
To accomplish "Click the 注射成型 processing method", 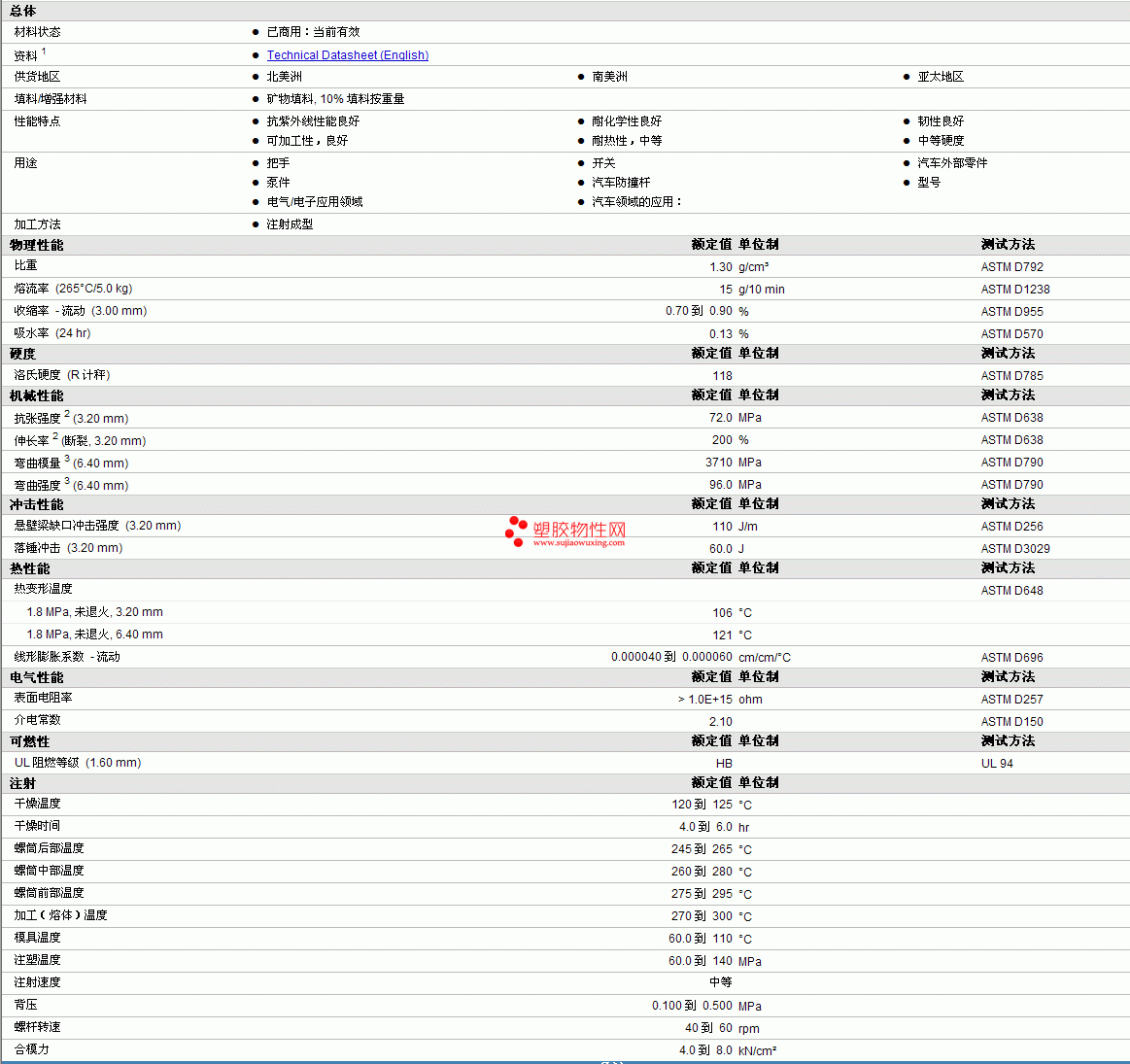I will point(290,224).
